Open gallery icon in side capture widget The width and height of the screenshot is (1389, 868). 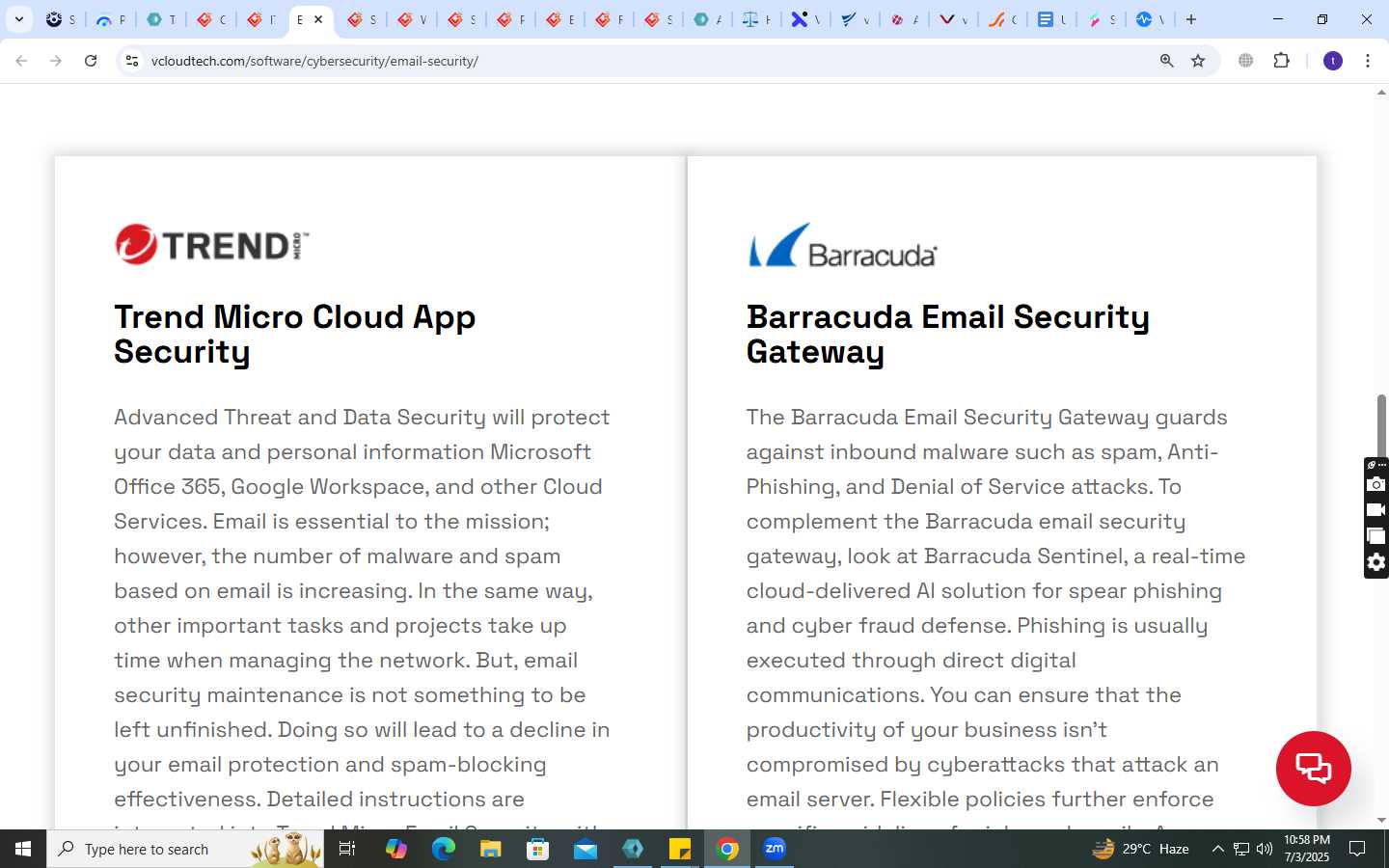coord(1376,536)
